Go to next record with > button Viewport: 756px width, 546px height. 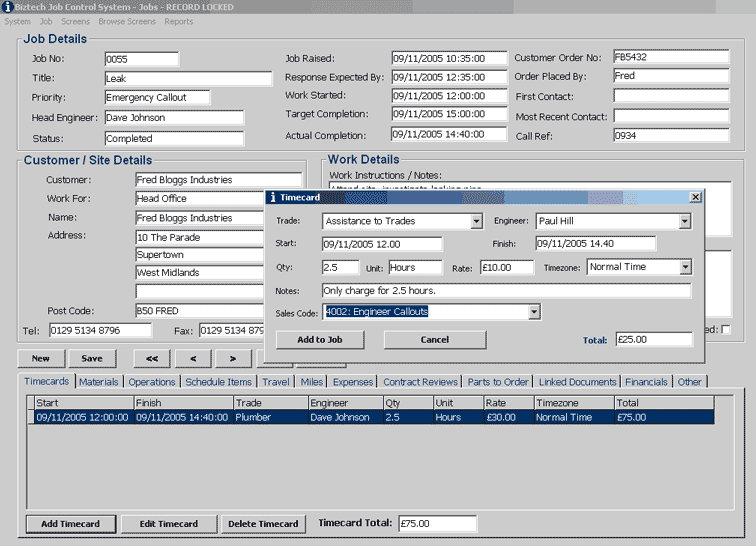click(233, 358)
